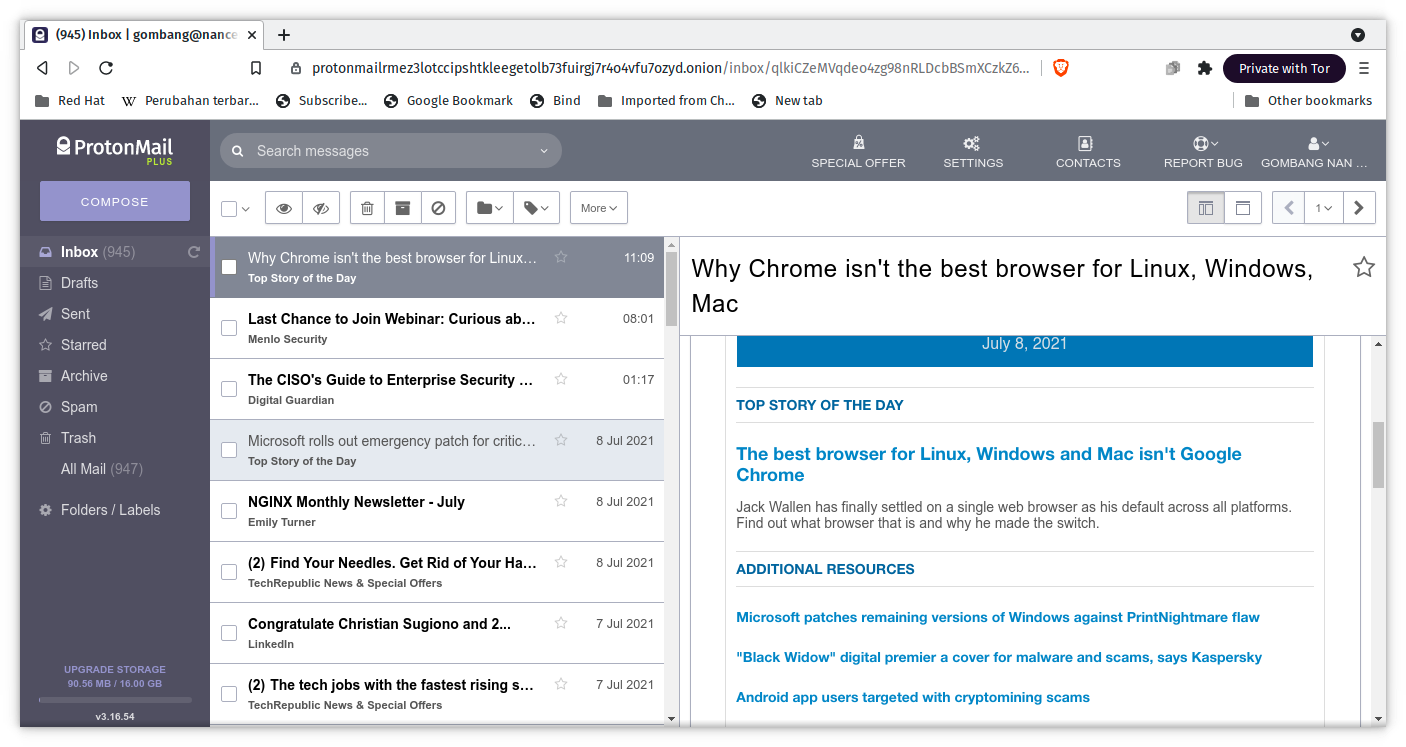
Task: Click the email body scrollbar thumb
Action: click(x=1379, y=454)
